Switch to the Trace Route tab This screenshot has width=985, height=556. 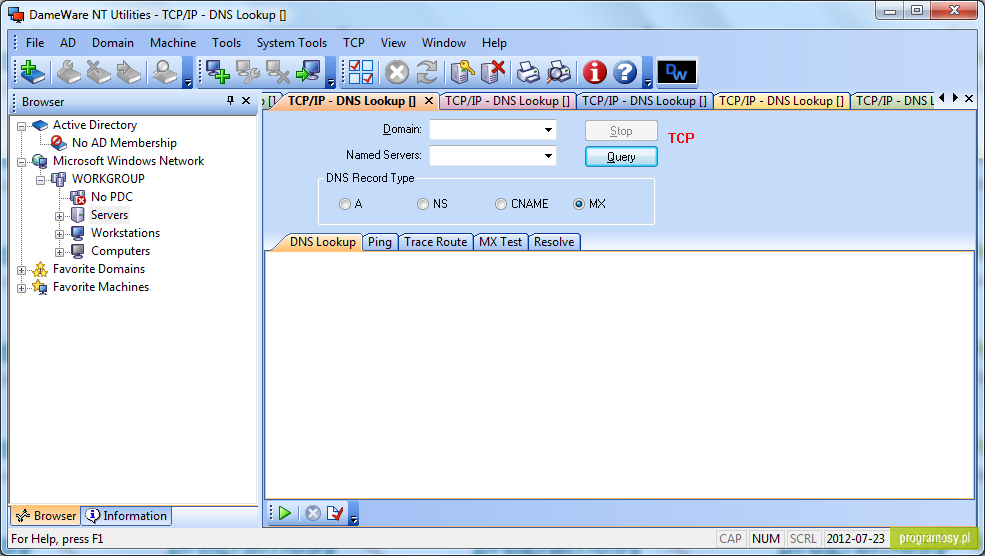[435, 242]
